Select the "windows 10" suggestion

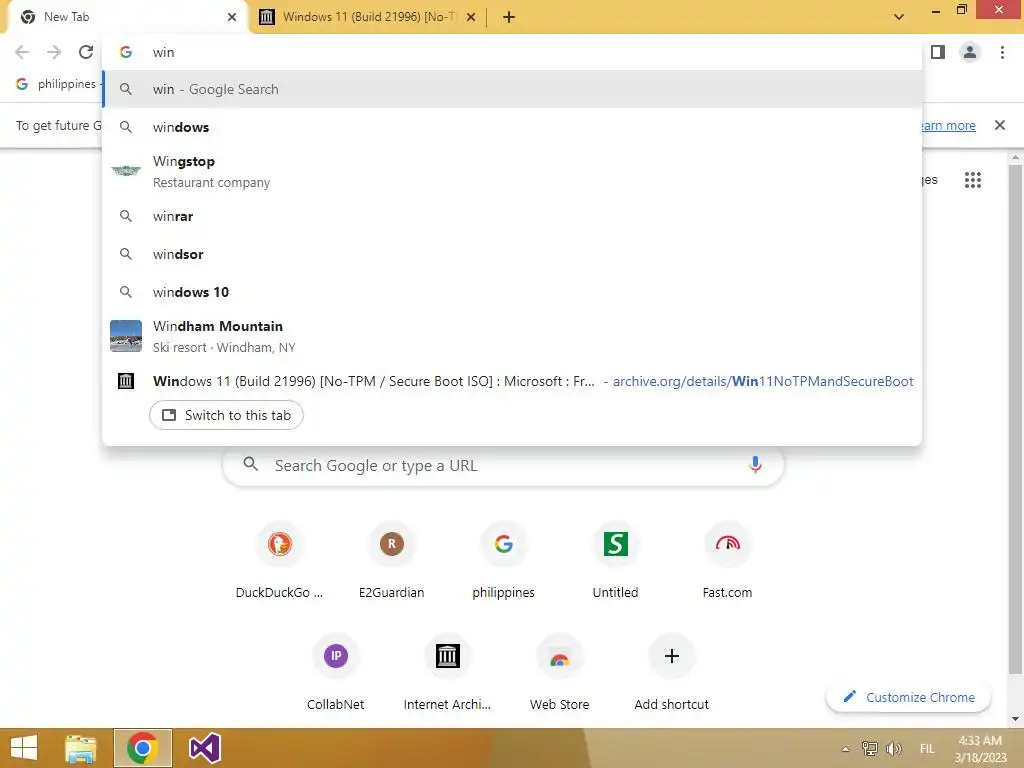click(512, 292)
